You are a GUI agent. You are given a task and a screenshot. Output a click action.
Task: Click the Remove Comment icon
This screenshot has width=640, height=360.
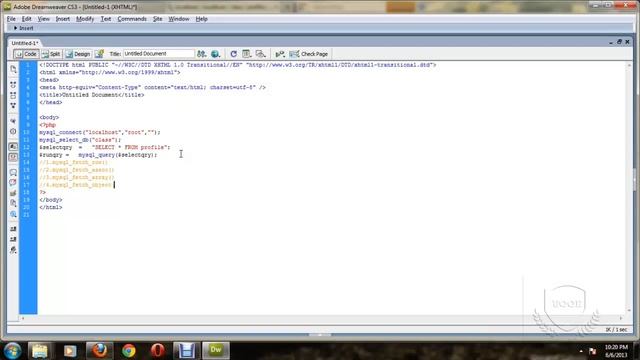click(13, 182)
